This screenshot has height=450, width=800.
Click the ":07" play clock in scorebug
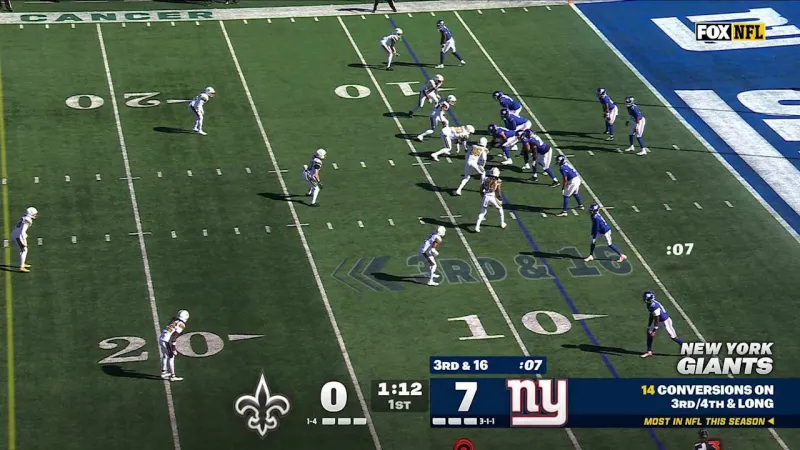tap(530, 365)
